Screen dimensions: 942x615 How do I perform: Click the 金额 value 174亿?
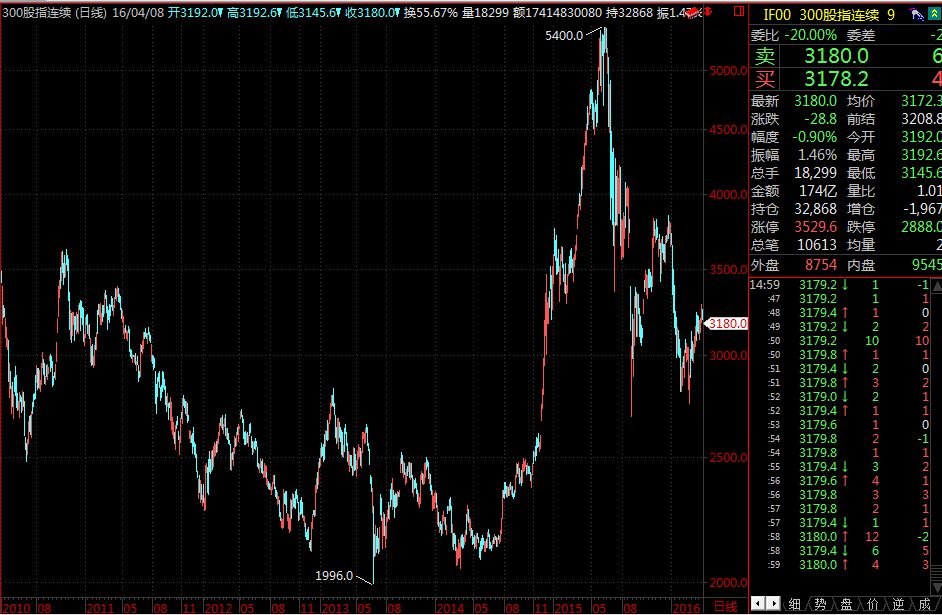coord(818,191)
